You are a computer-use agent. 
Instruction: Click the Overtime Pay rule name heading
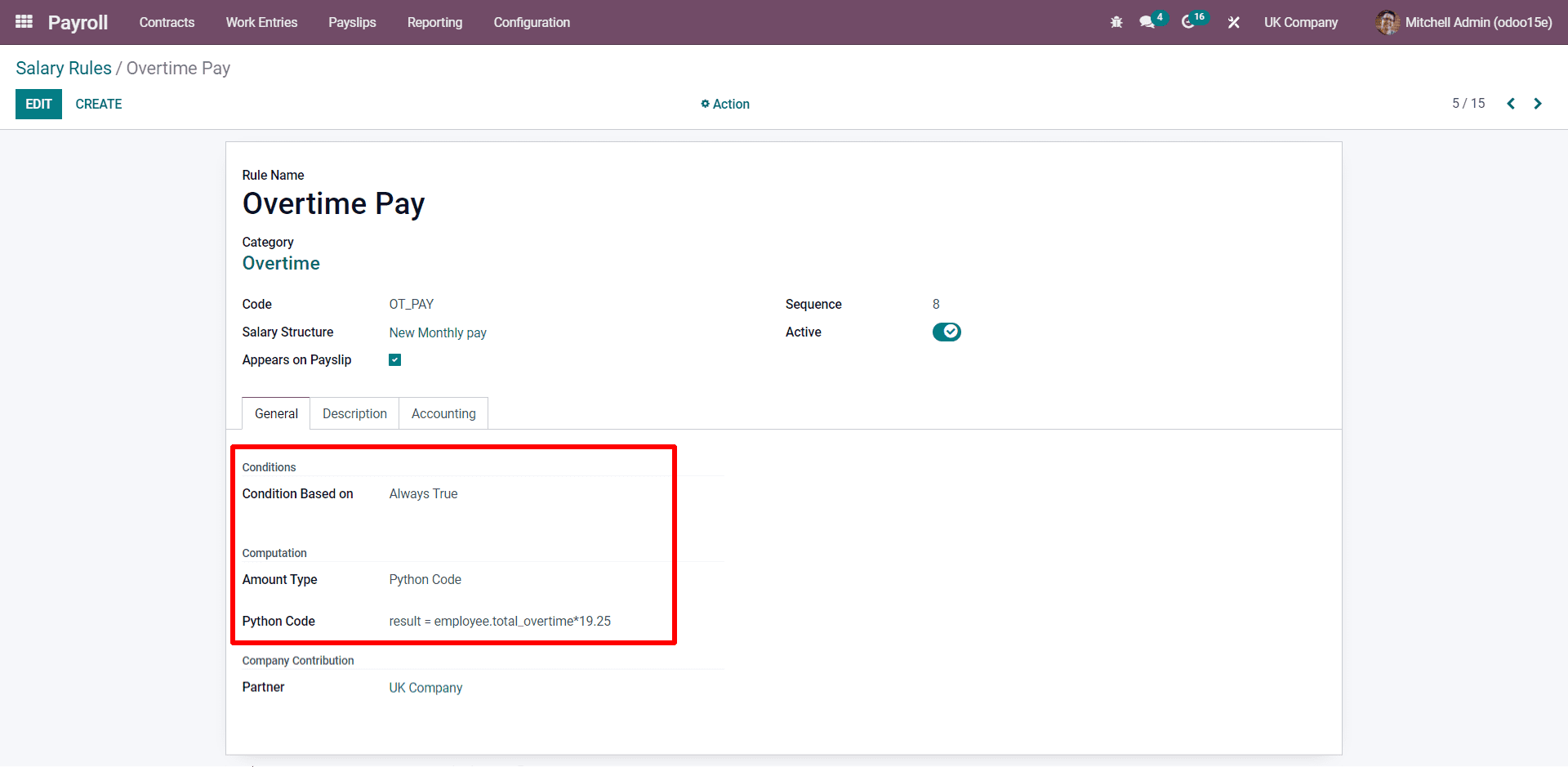coord(333,203)
